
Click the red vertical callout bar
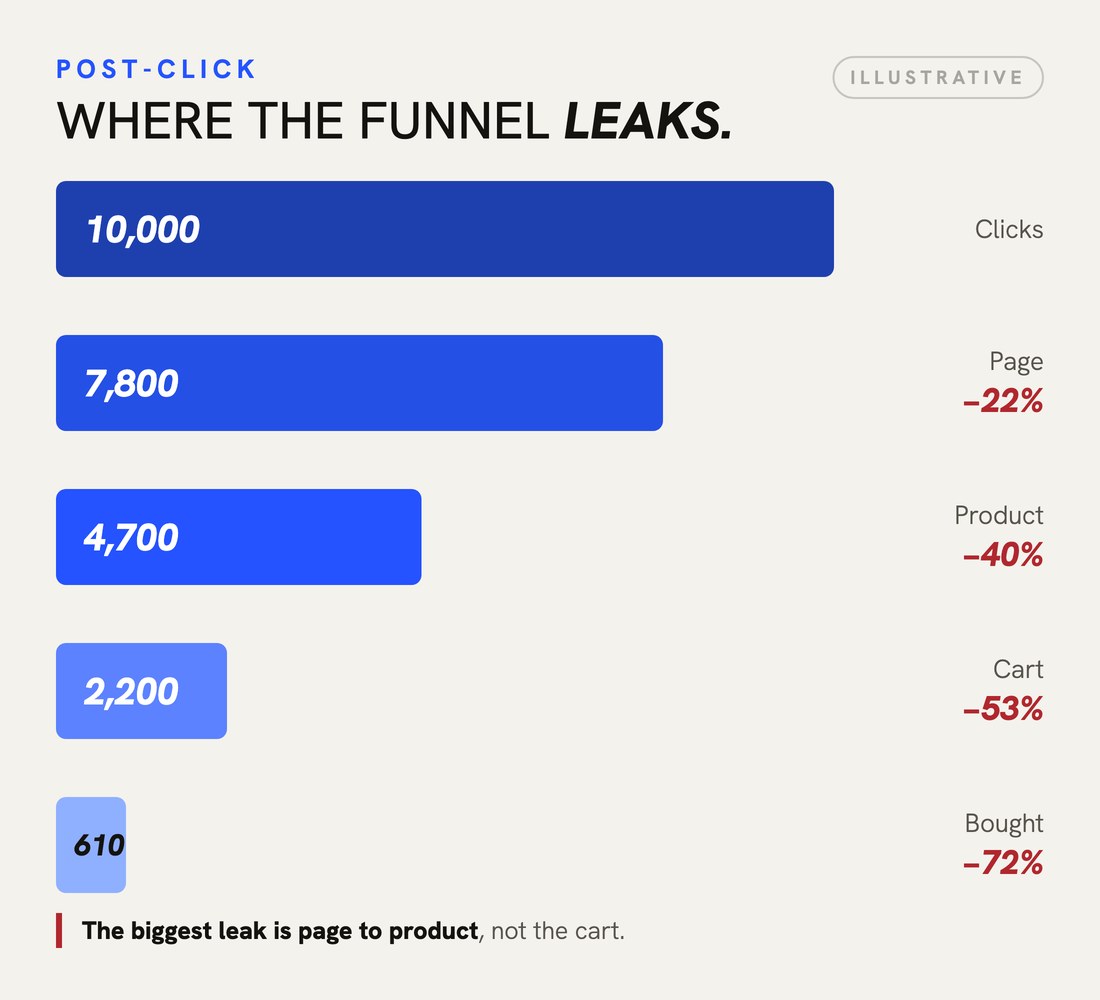[59, 931]
